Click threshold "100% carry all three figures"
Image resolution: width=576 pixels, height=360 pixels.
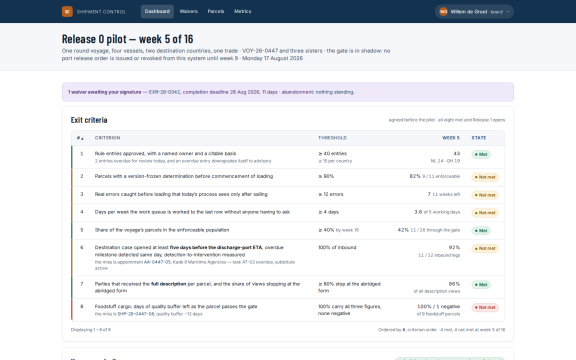350,309
